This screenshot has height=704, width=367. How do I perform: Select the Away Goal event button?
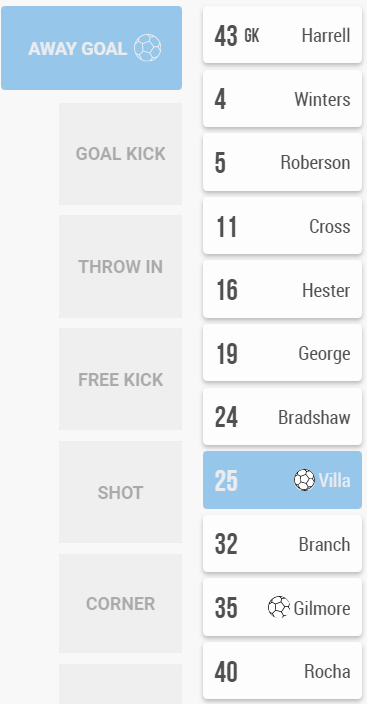pyautogui.click(x=92, y=48)
